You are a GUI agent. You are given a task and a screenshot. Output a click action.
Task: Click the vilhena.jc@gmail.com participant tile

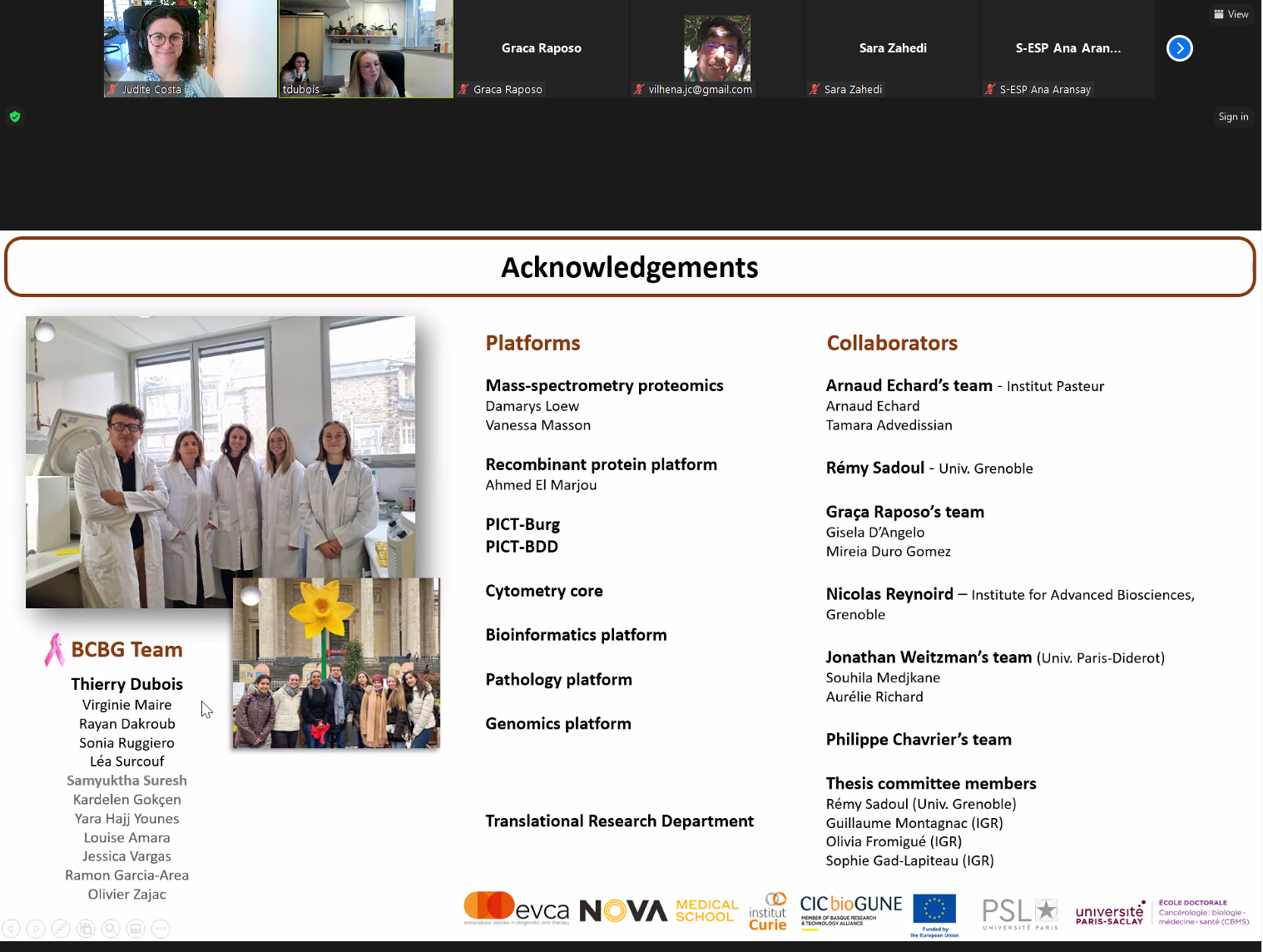716,48
